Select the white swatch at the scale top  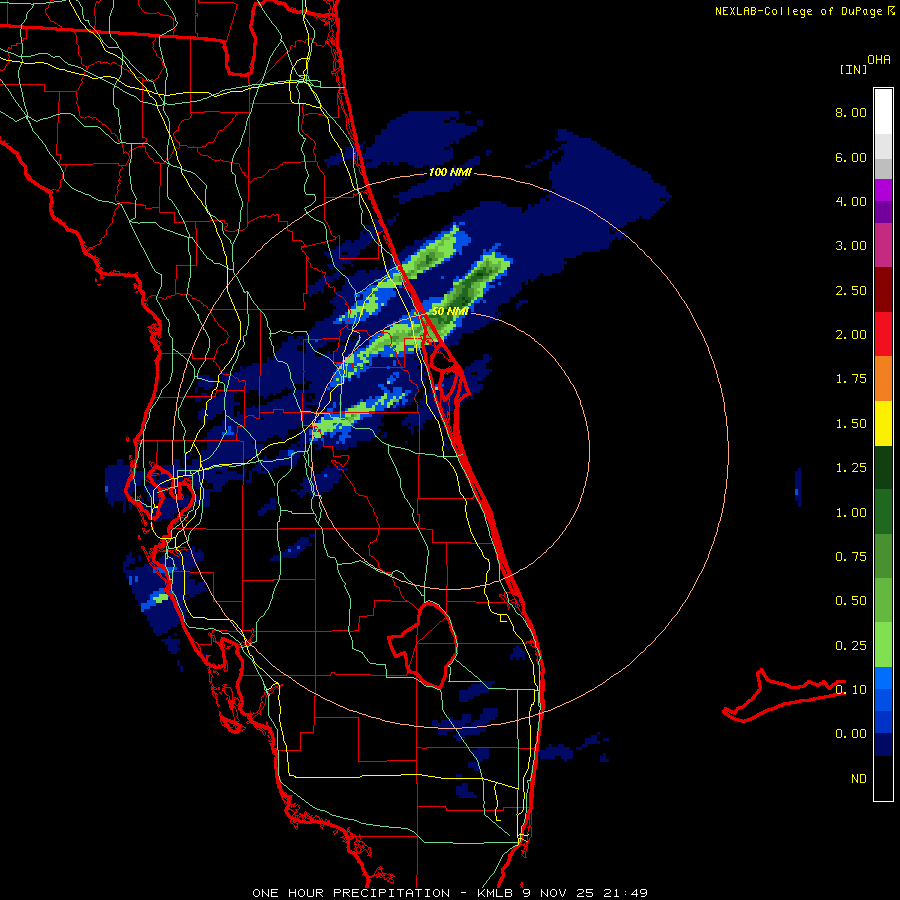click(883, 112)
